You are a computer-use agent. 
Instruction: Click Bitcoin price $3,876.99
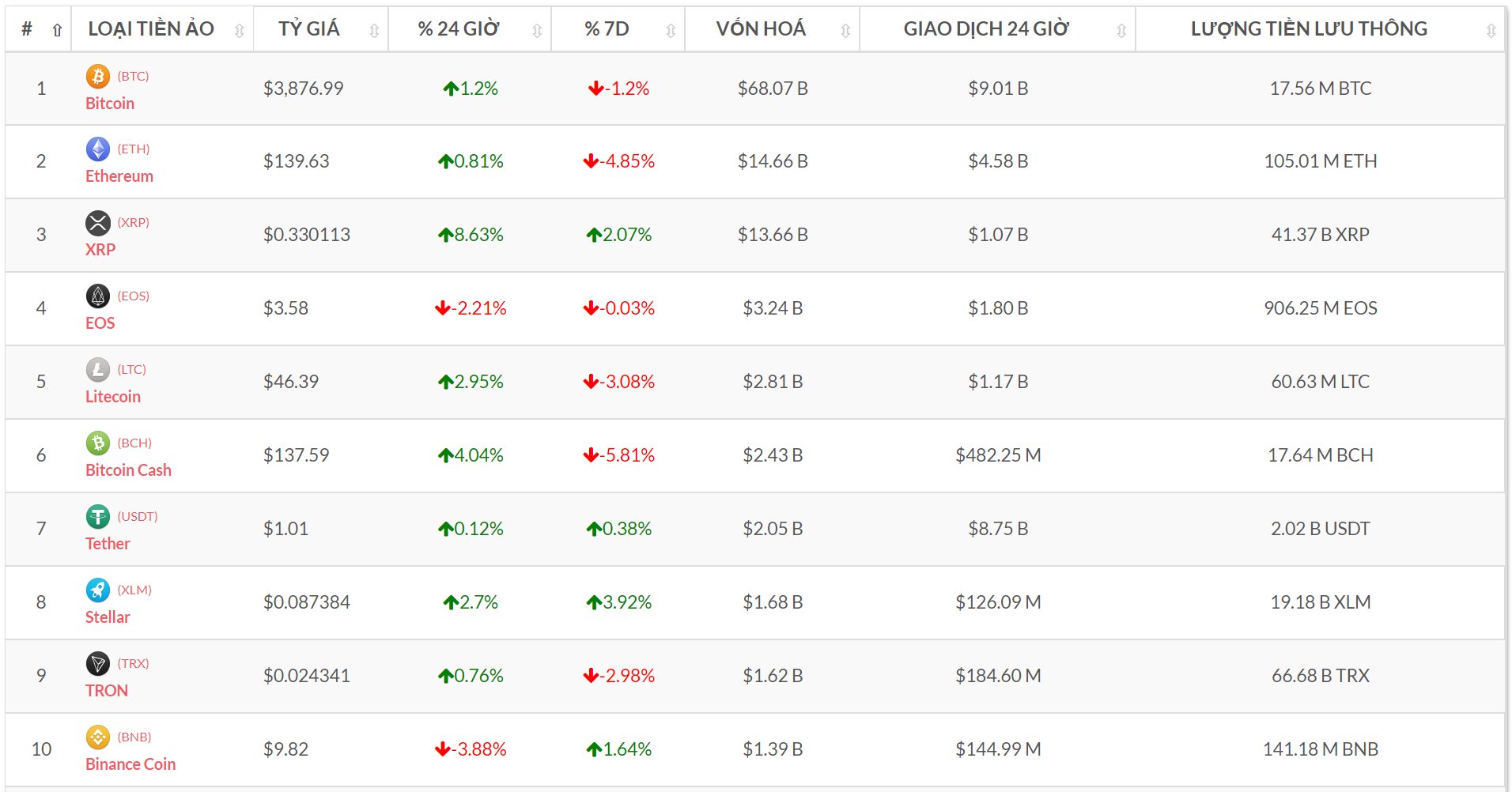point(304,89)
